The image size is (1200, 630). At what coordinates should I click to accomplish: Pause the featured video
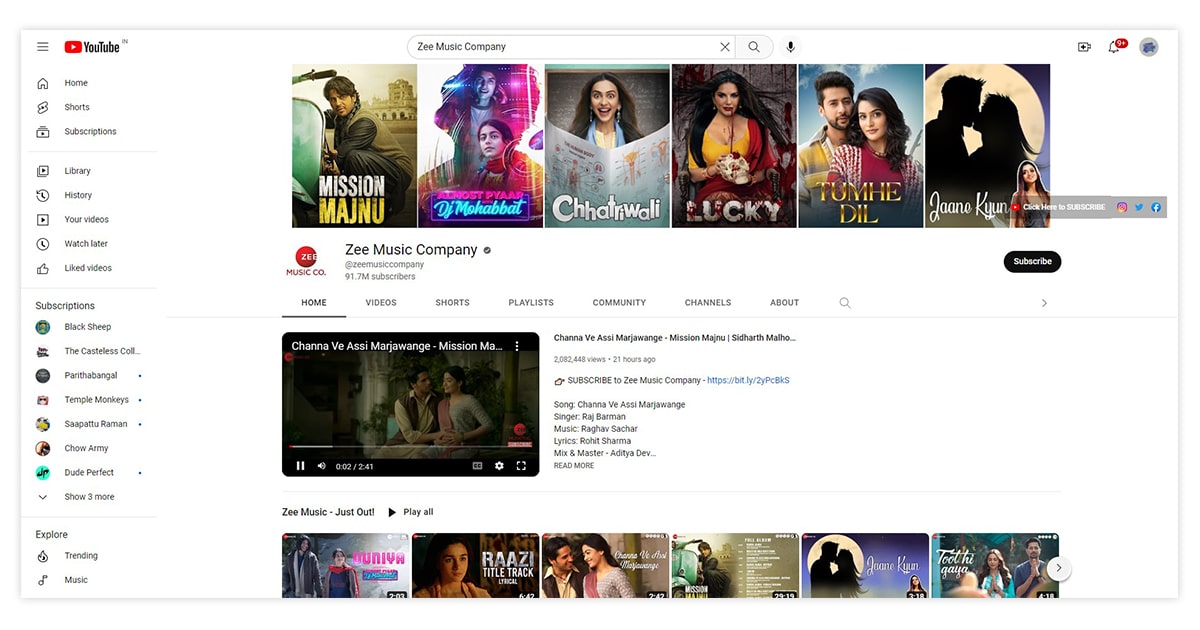[x=300, y=466]
